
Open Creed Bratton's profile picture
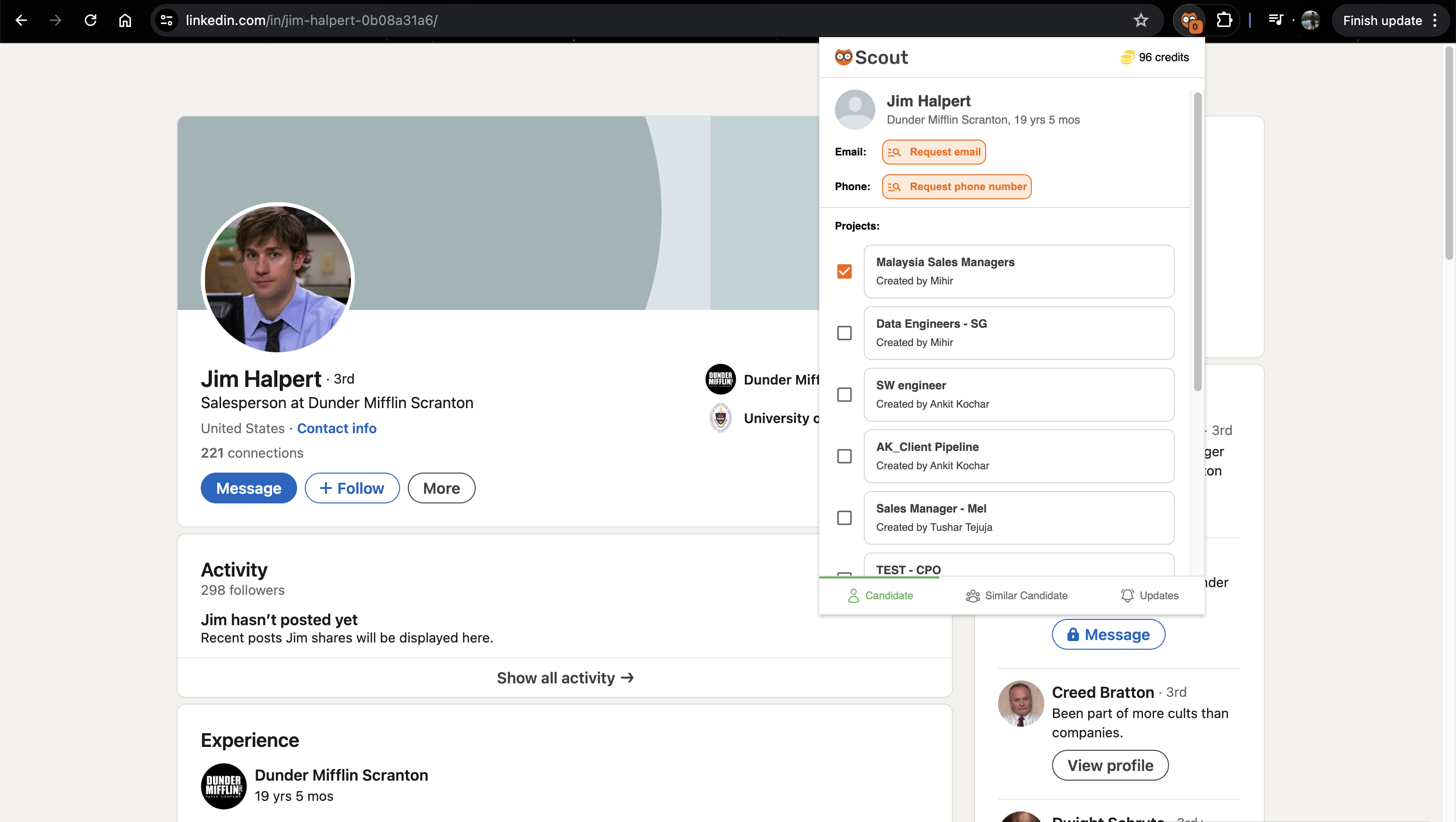click(1021, 703)
